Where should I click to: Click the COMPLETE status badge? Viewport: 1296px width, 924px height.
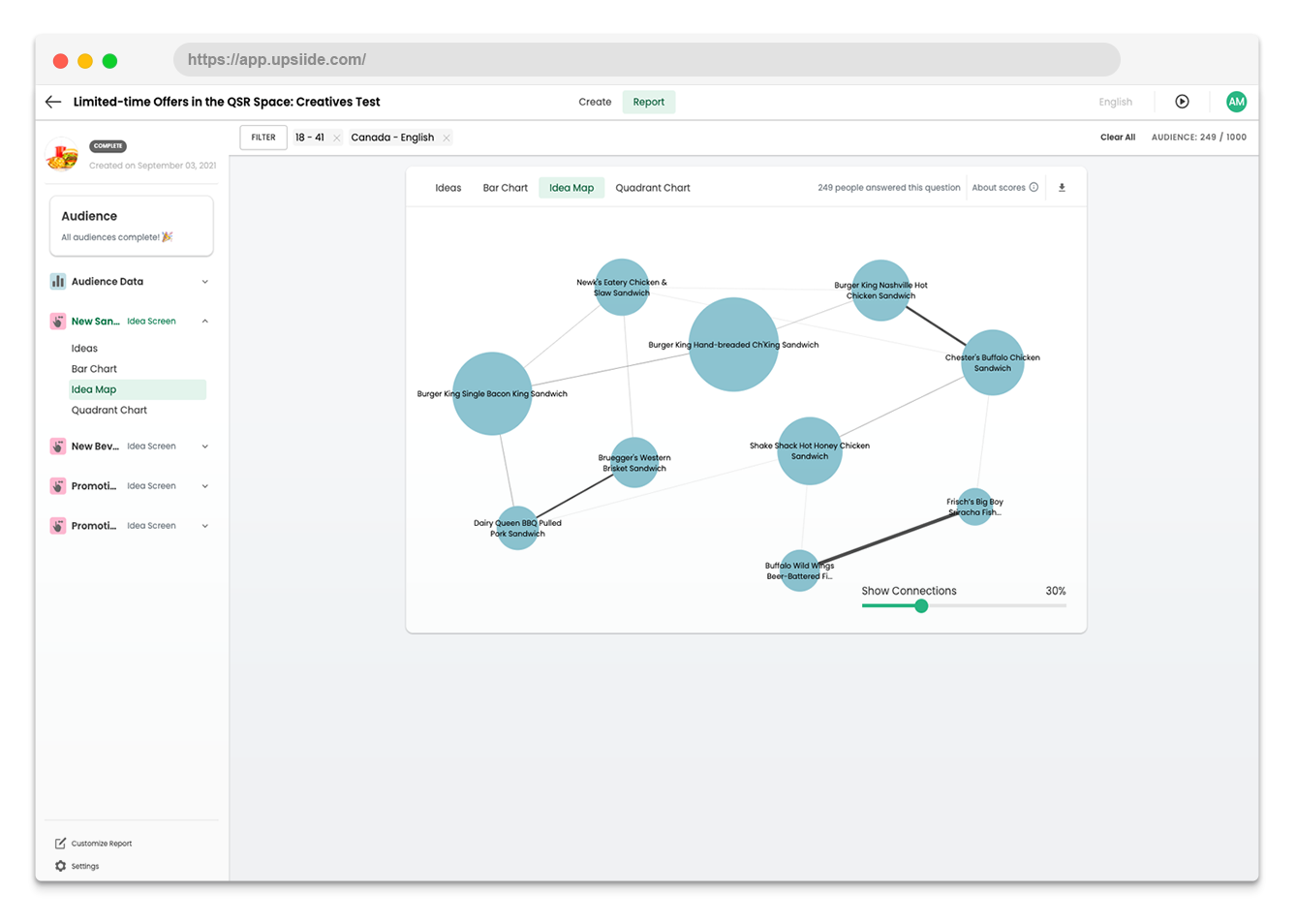108,146
